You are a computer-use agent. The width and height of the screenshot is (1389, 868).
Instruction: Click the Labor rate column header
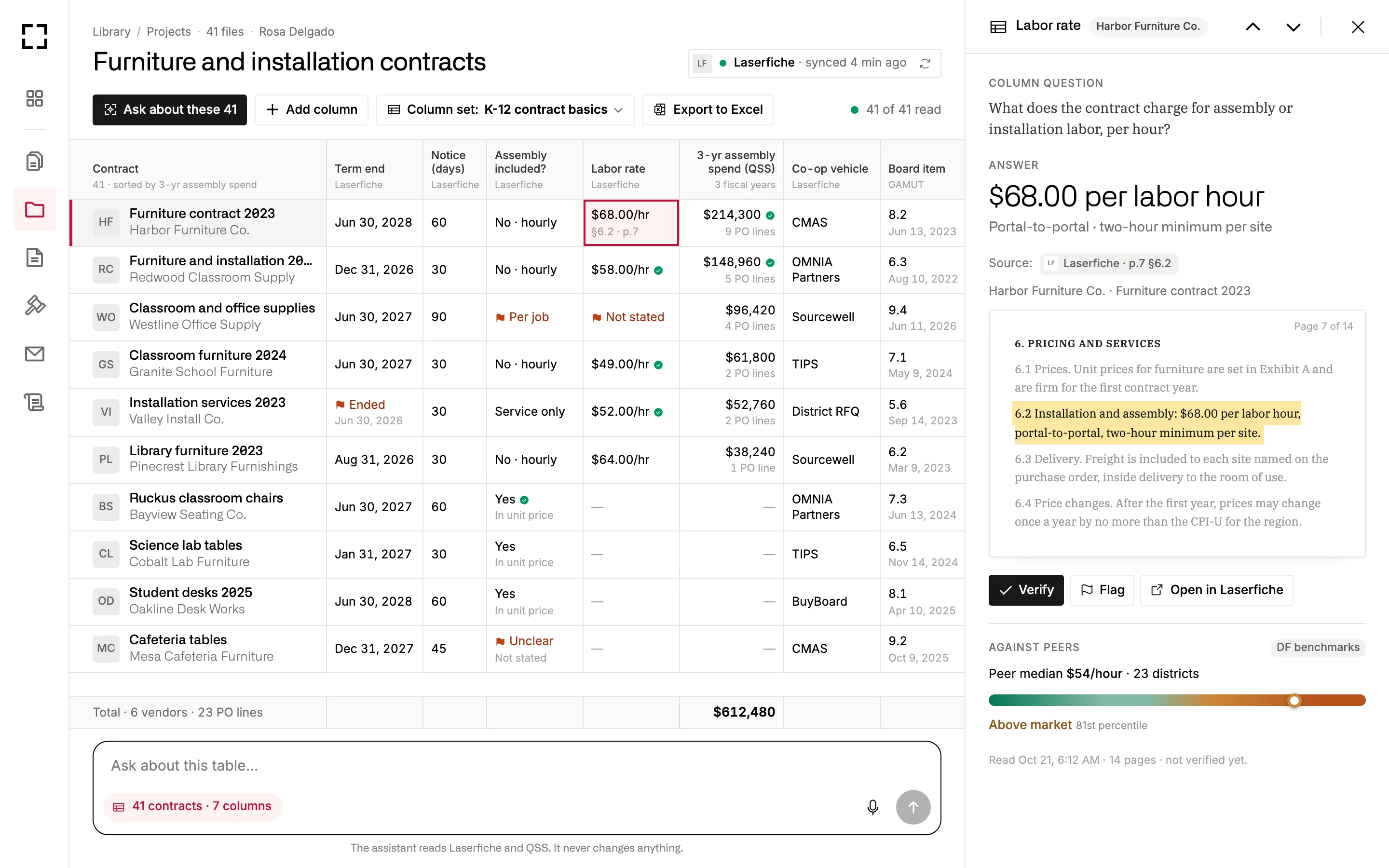[631, 170]
